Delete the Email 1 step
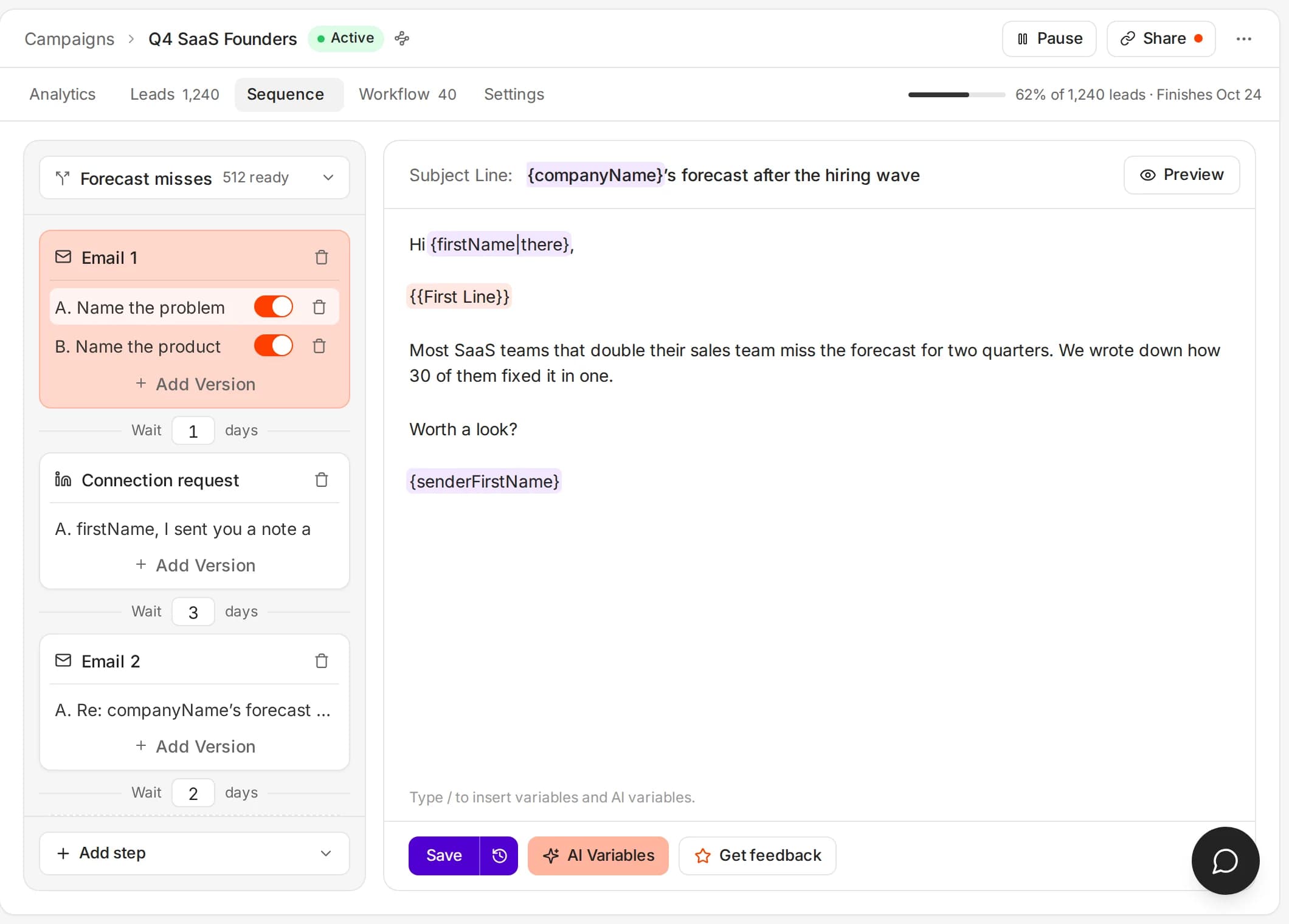1289x924 pixels. pos(322,258)
